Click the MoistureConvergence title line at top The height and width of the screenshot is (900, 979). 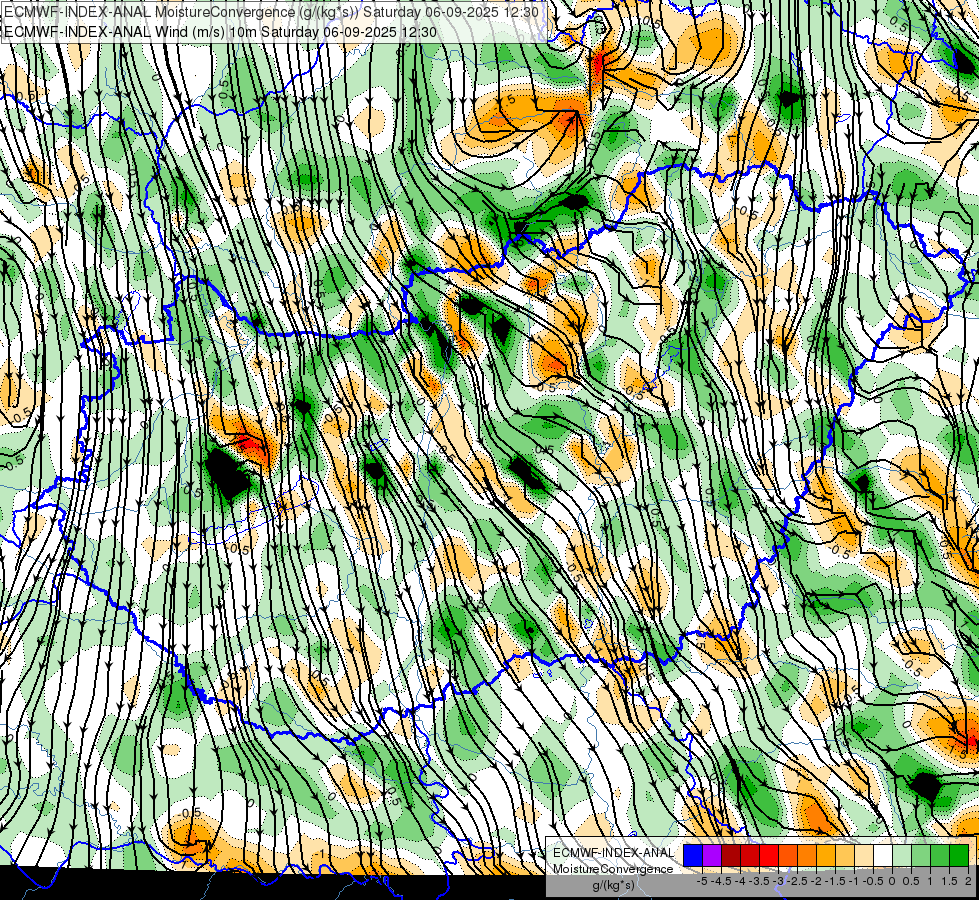(272, 12)
